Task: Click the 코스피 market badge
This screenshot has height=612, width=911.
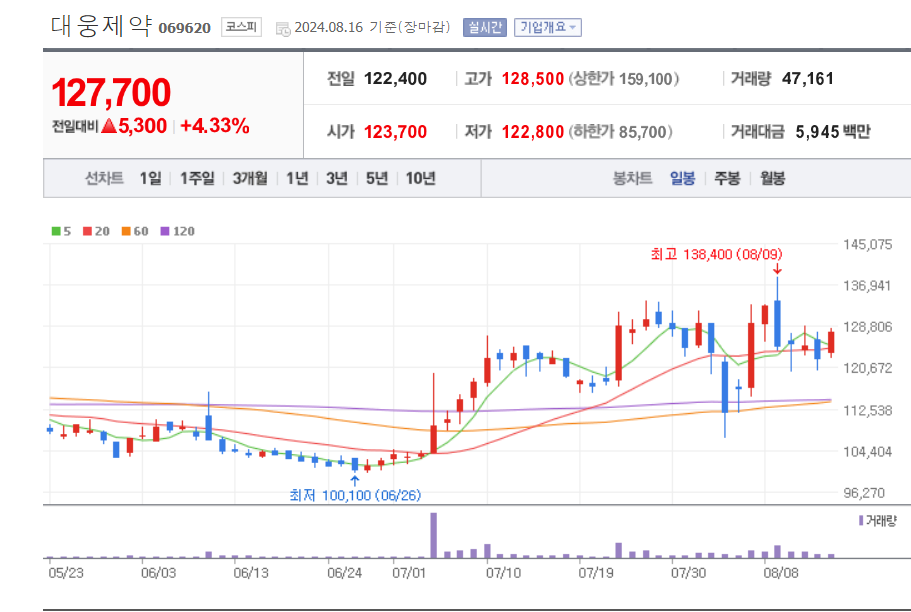Action: (x=241, y=27)
